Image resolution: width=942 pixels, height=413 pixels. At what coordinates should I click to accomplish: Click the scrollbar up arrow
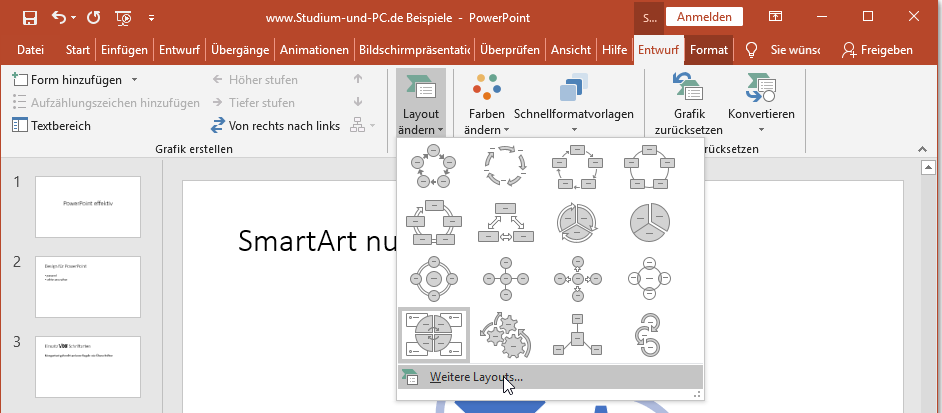pyautogui.click(x=928, y=167)
